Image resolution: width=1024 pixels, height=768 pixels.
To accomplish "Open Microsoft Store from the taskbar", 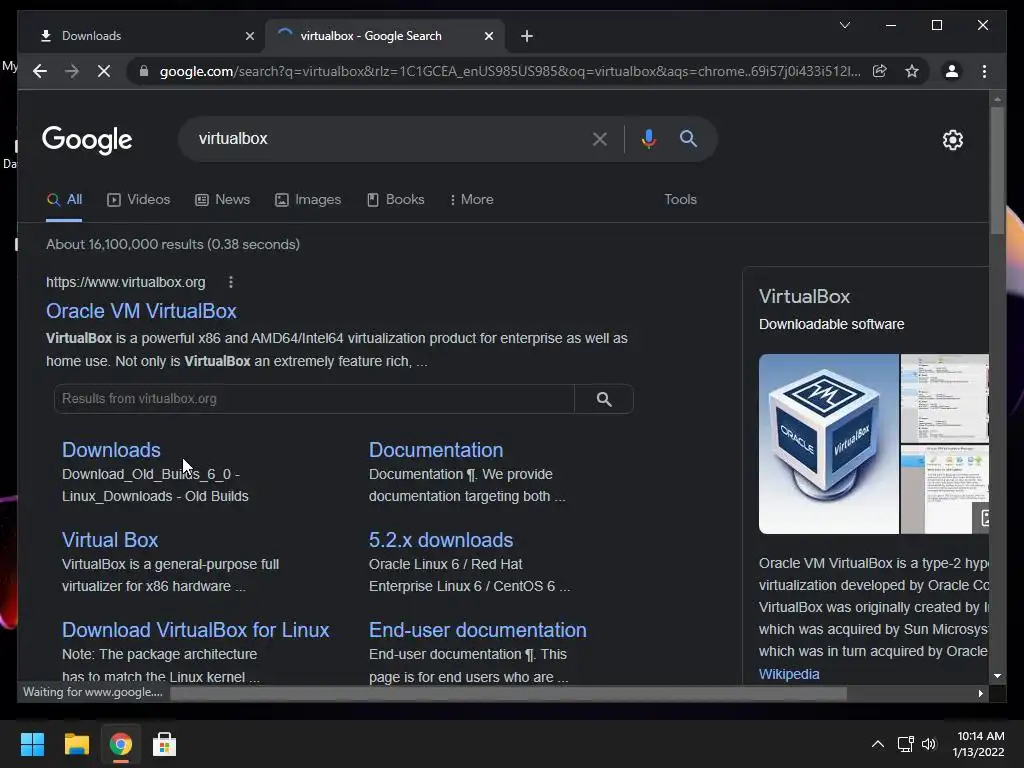I will [x=164, y=744].
